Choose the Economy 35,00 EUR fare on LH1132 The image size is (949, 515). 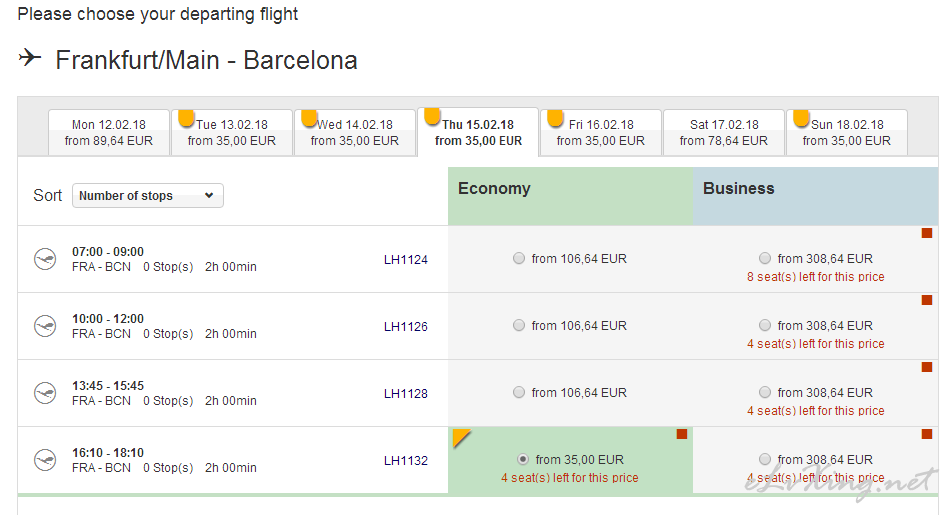(523, 459)
